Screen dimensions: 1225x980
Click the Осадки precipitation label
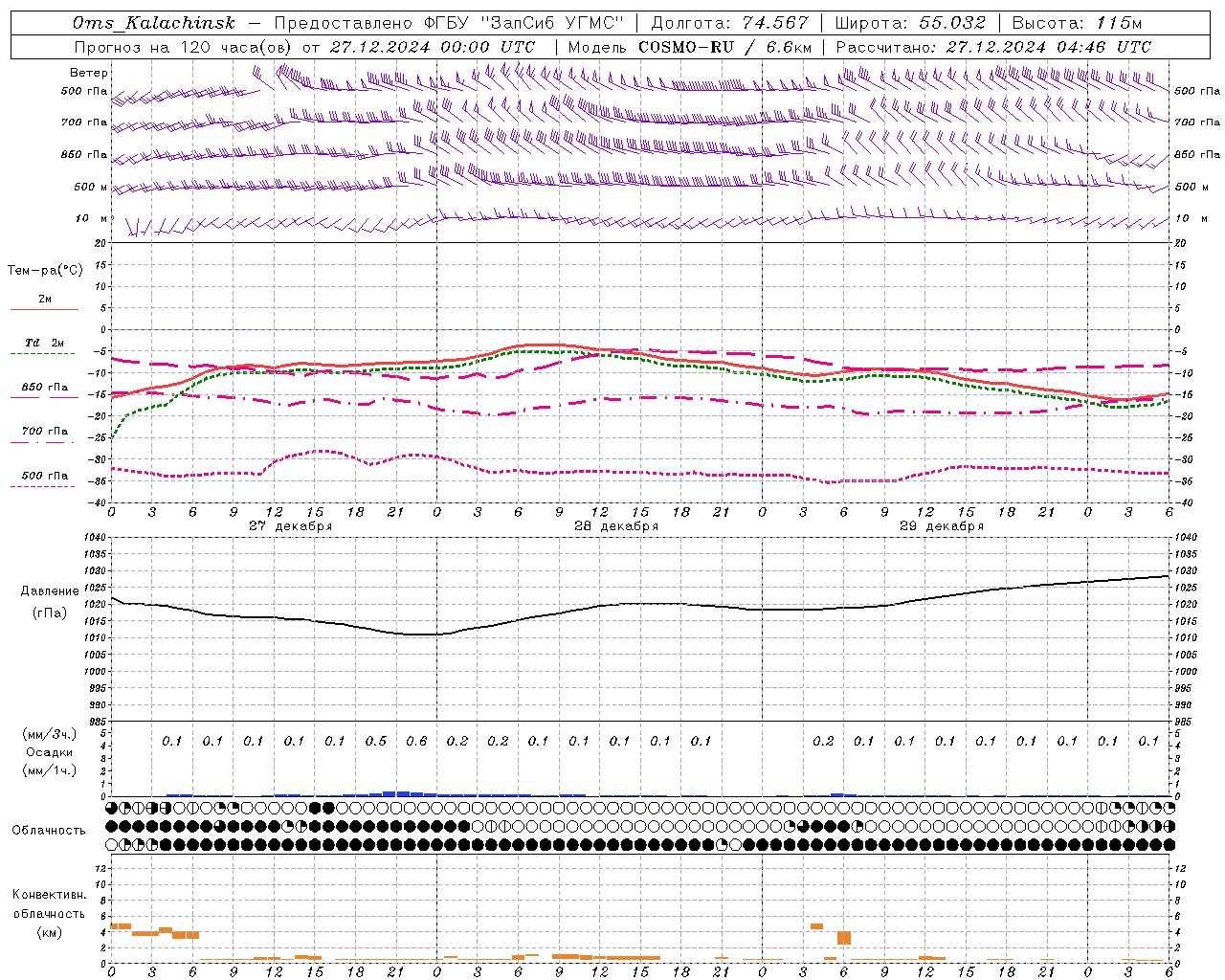[x=49, y=752]
